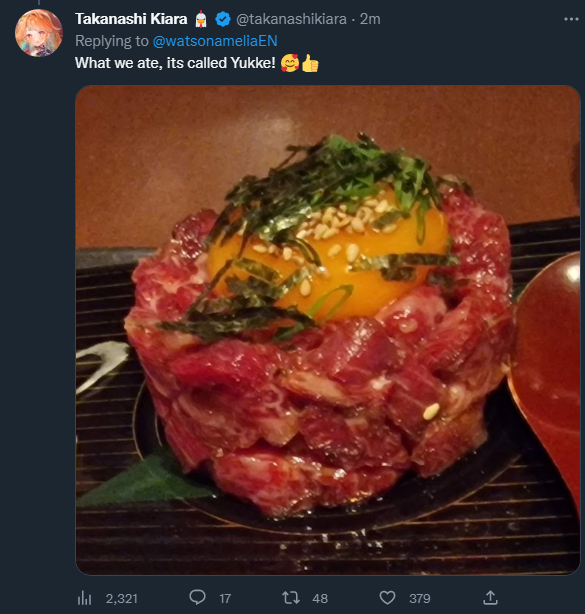Screen dimensions: 585x614
Task: Expand the Yukke food photo
Action: click(328, 330)
